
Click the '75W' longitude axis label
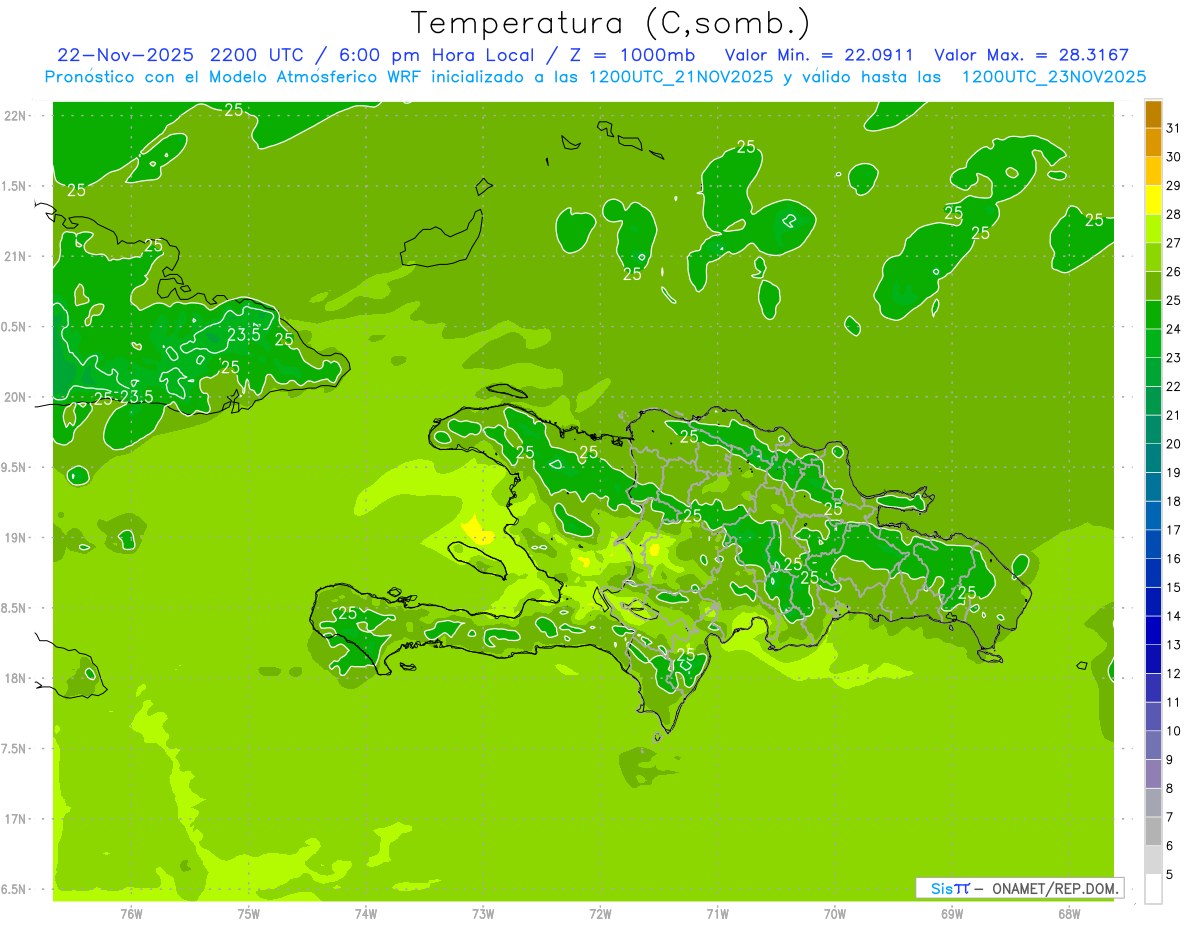point(249,914)
